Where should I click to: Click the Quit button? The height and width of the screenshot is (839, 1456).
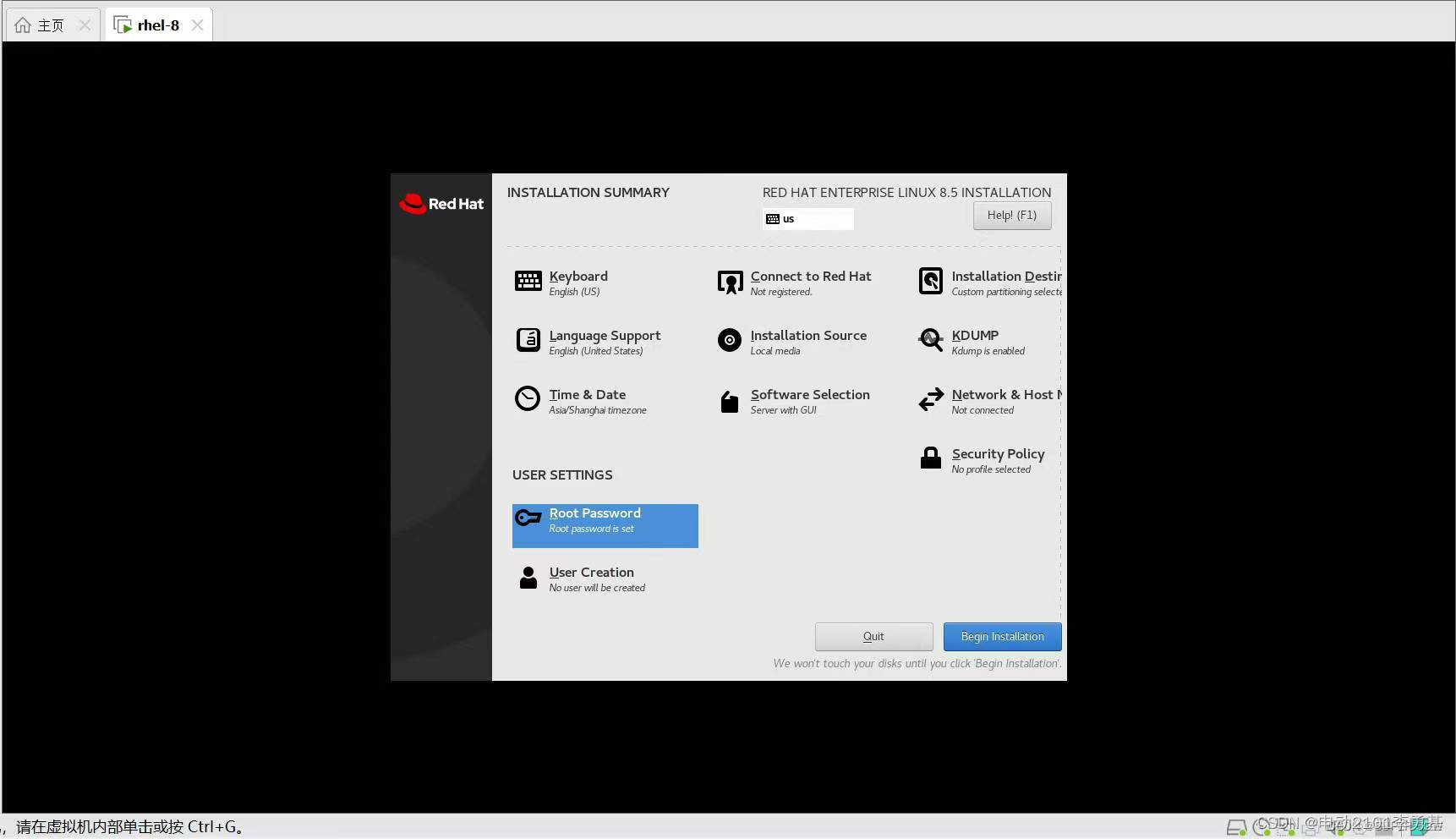click(874, 637)
